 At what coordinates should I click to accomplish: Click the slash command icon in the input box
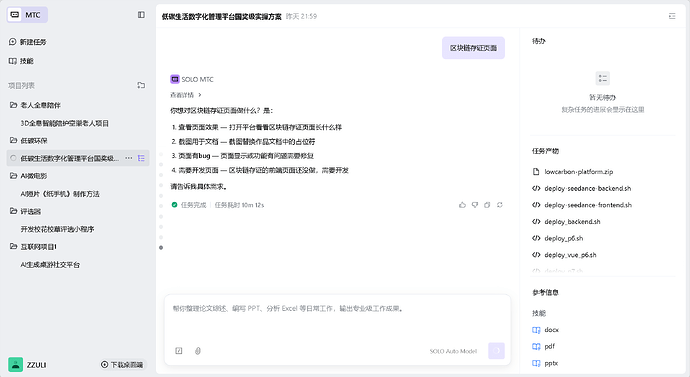pos(179,351)
